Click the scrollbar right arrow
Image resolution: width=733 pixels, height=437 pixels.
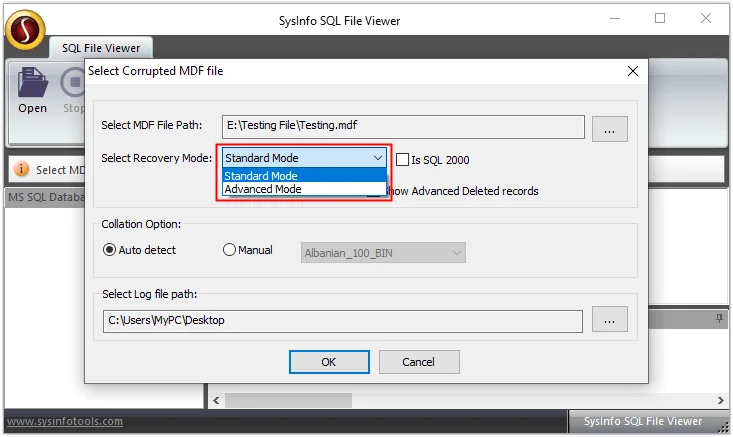coord(720,400)
